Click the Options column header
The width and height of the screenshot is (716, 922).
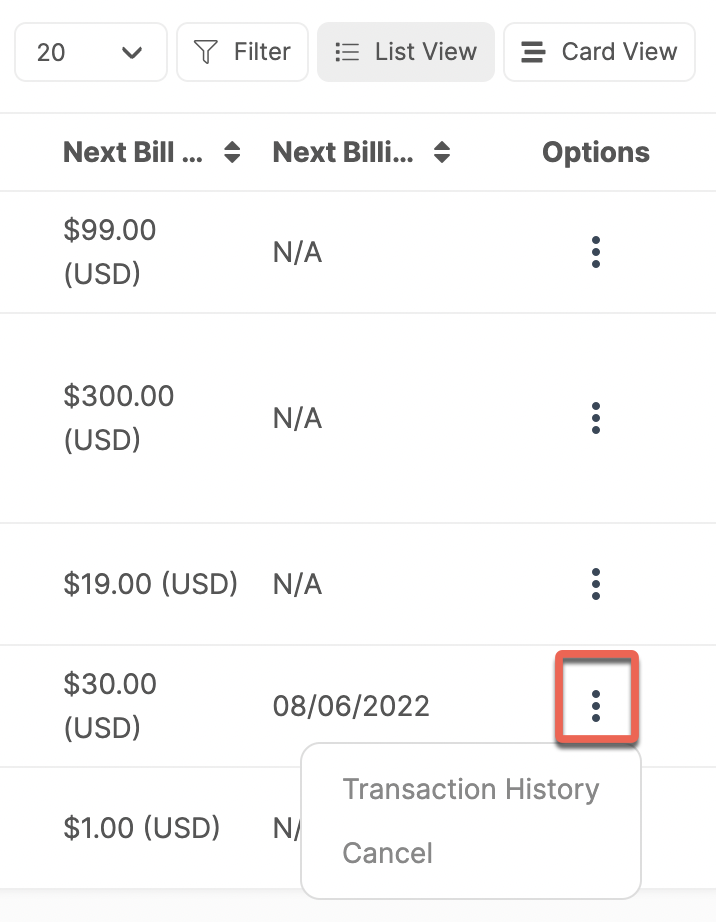pyautogui.click(x=595, y=152)
